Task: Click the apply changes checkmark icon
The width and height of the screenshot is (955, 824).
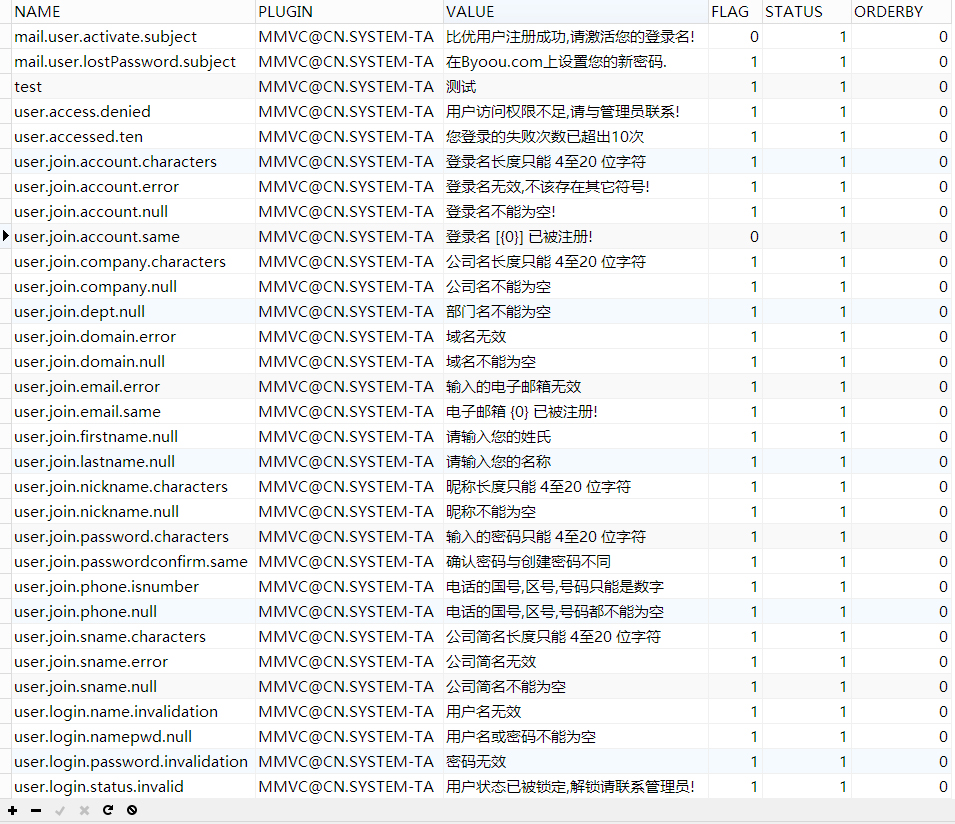Action: (x=60, y=810)
